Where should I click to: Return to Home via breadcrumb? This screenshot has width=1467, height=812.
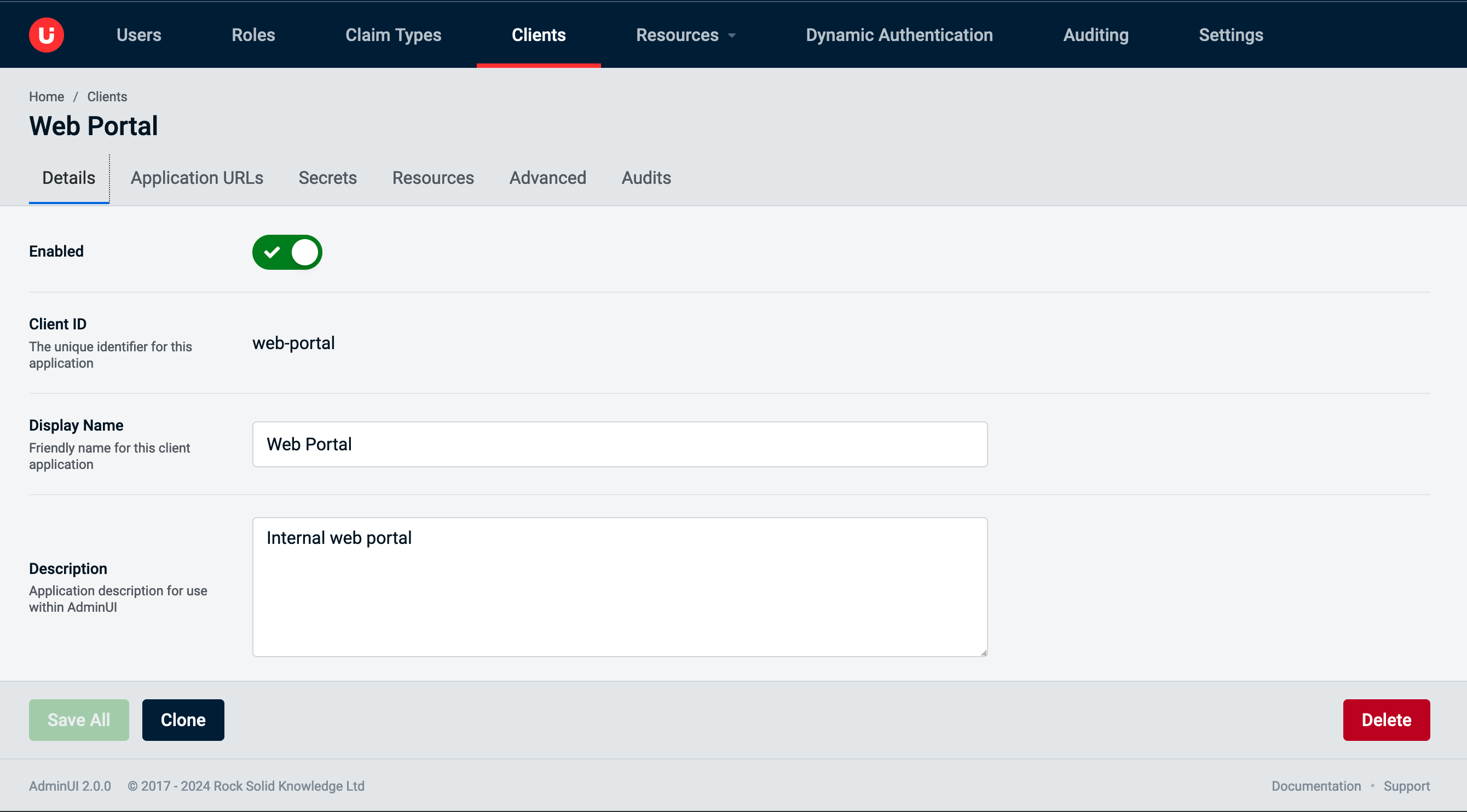click(x=46, y=96)
